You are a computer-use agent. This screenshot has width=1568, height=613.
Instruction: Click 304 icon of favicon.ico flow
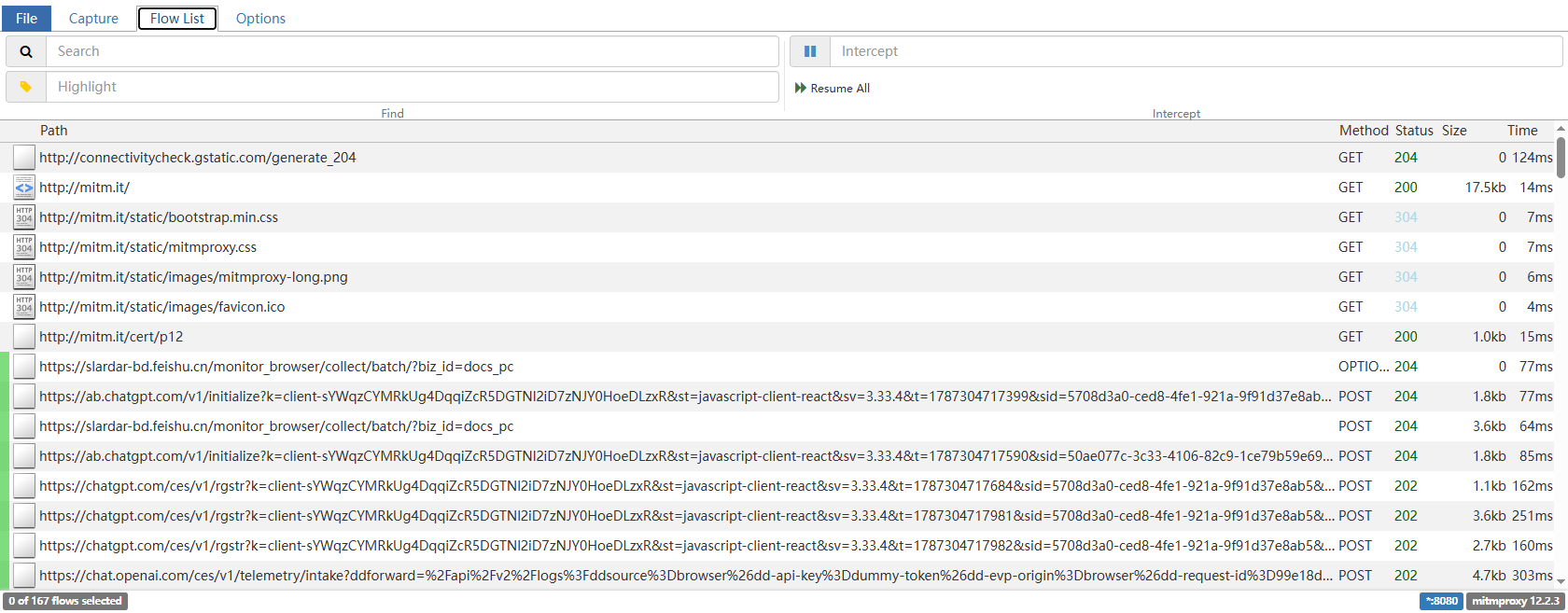coord(24,307)
